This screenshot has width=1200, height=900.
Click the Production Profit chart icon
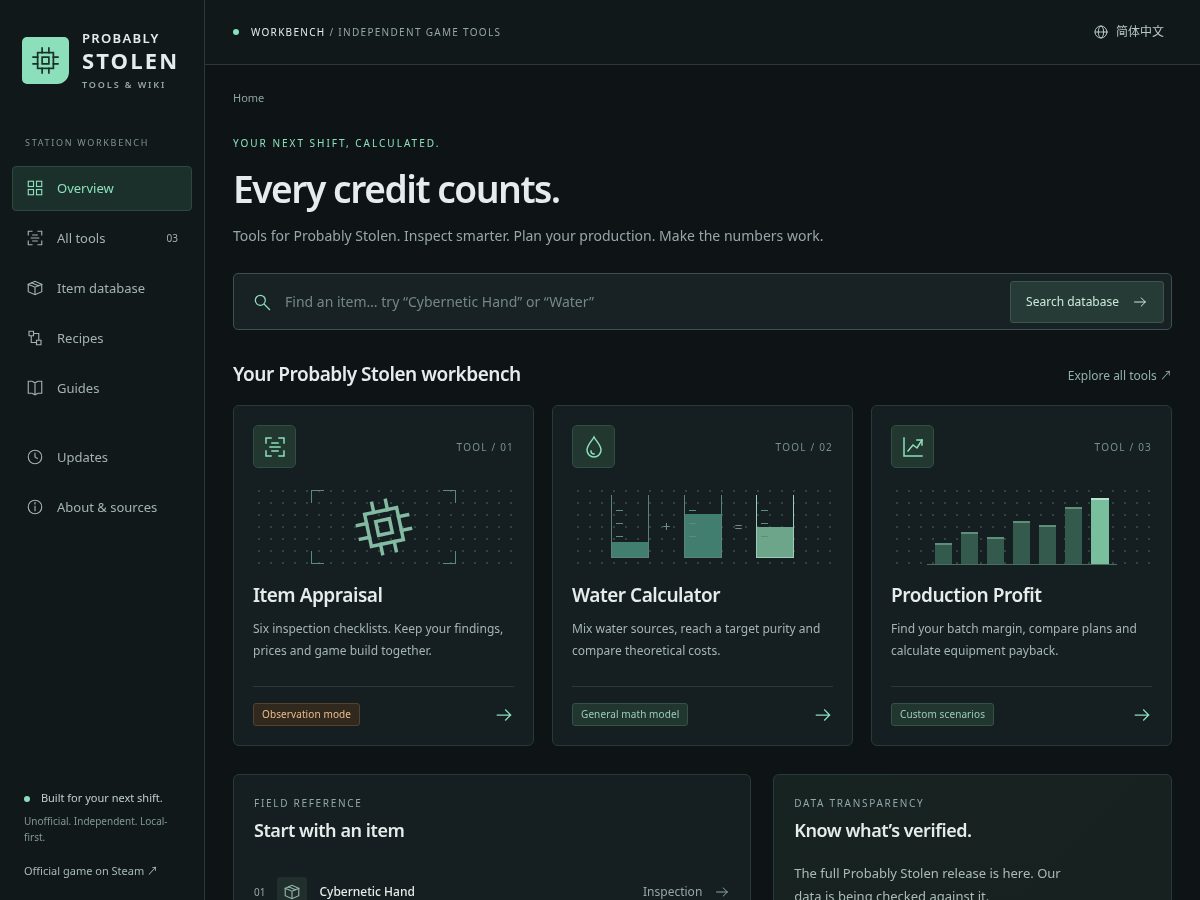click(x=912, y=447)
